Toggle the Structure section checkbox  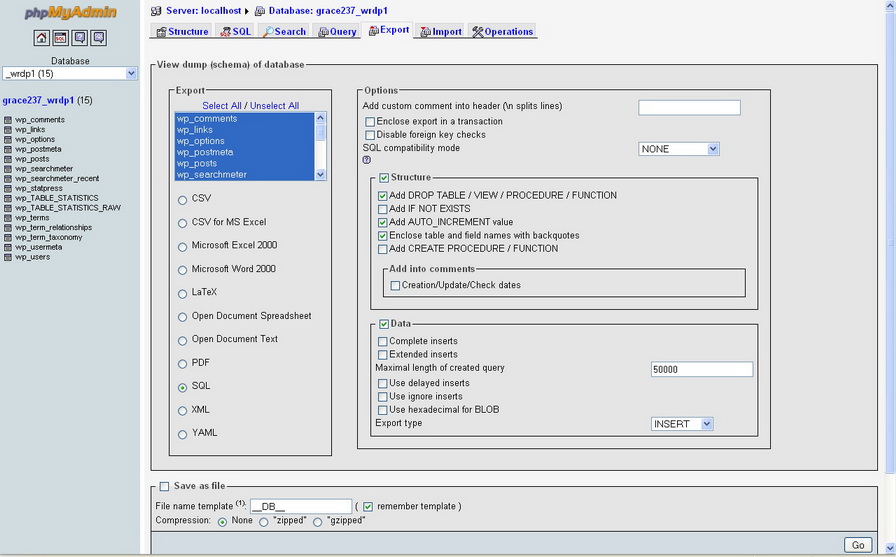[384, 178]
